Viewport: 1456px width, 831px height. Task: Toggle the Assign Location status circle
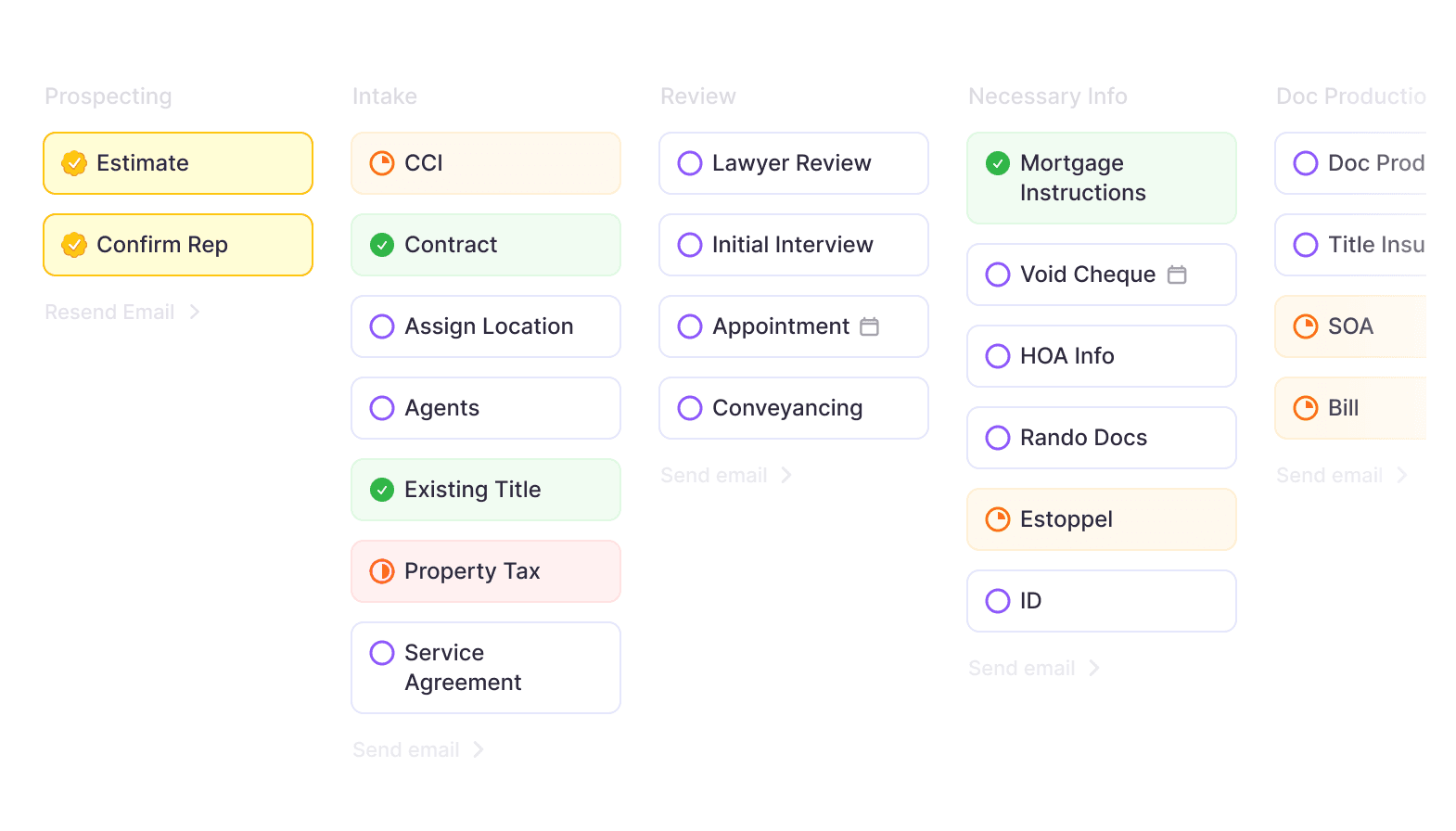[x=382, y=326]
